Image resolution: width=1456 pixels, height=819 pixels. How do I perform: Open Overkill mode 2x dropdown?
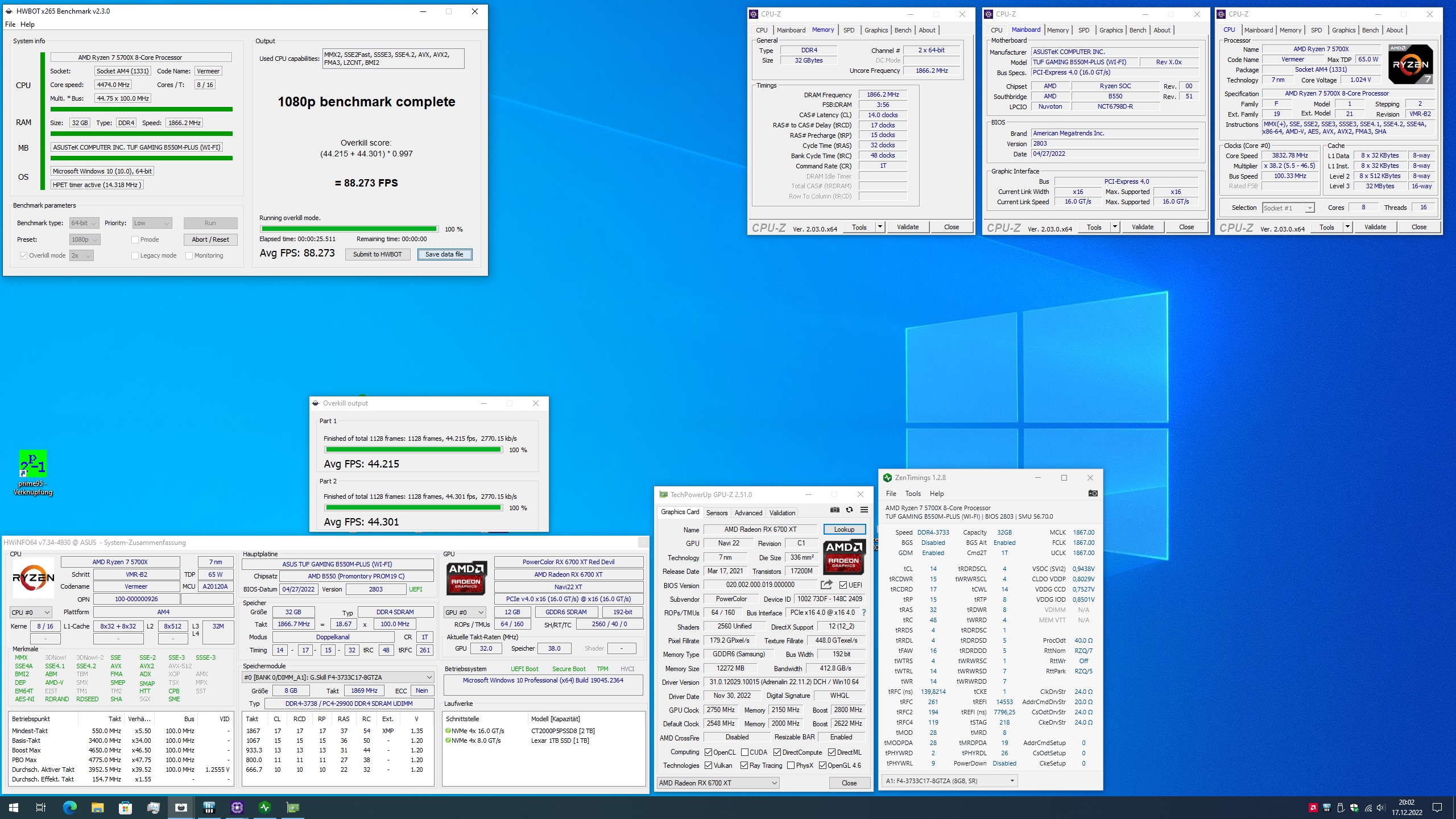[x=81, y=255]
